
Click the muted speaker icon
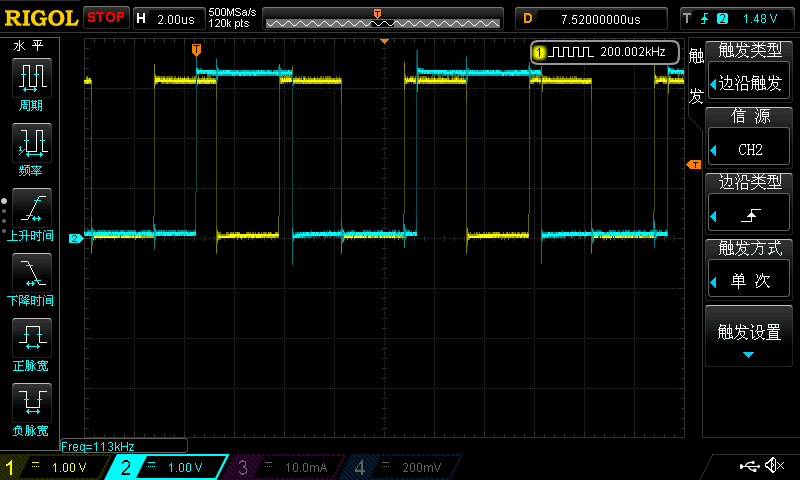tap(775, 465)
